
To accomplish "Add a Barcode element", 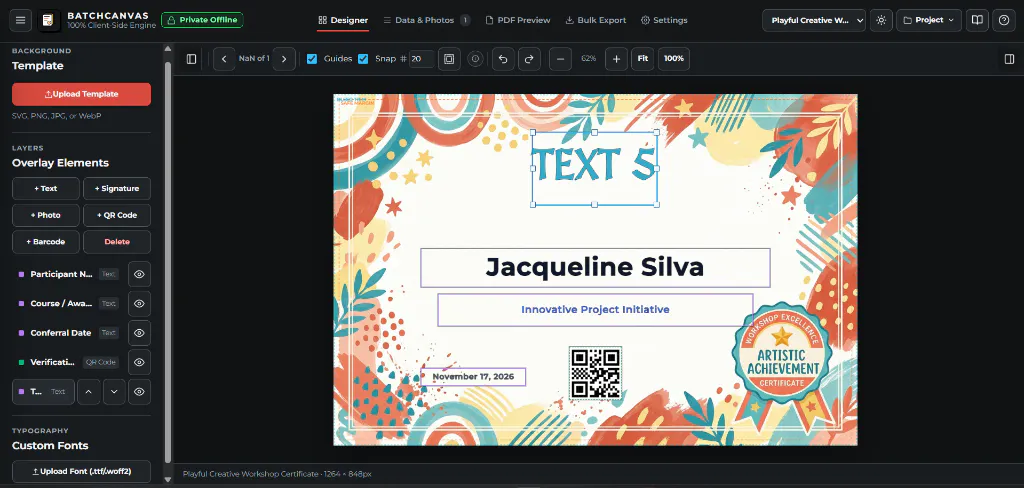I will (46, 242).
